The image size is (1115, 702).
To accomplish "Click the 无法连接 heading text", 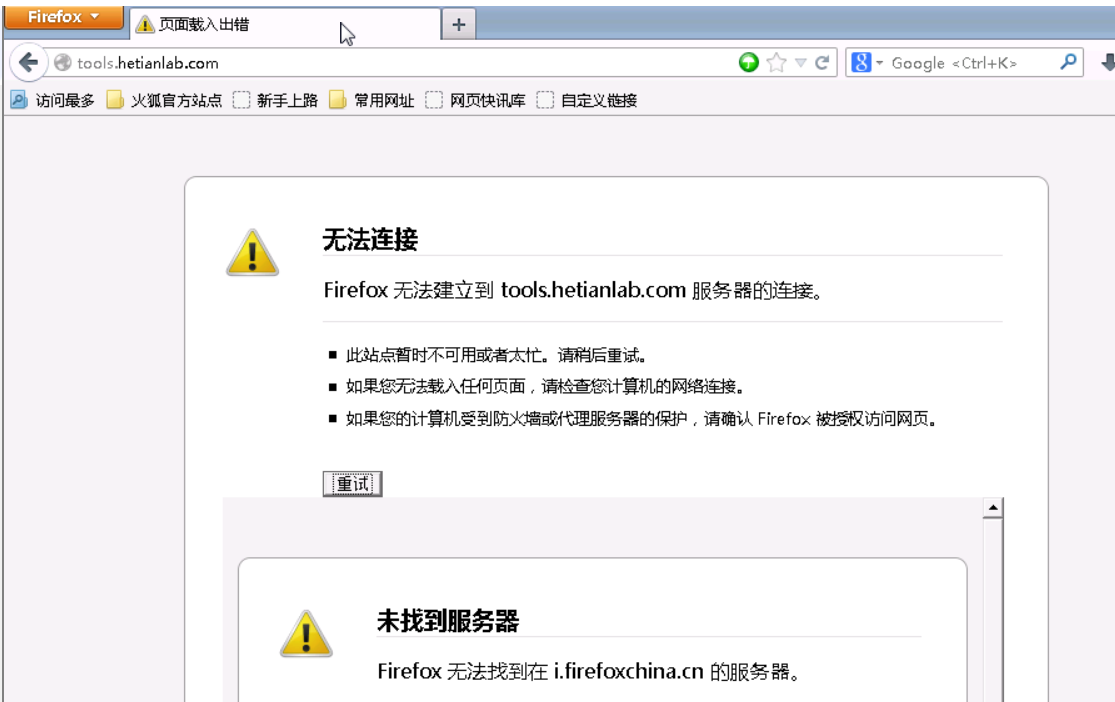I will [x=370, y=239].
